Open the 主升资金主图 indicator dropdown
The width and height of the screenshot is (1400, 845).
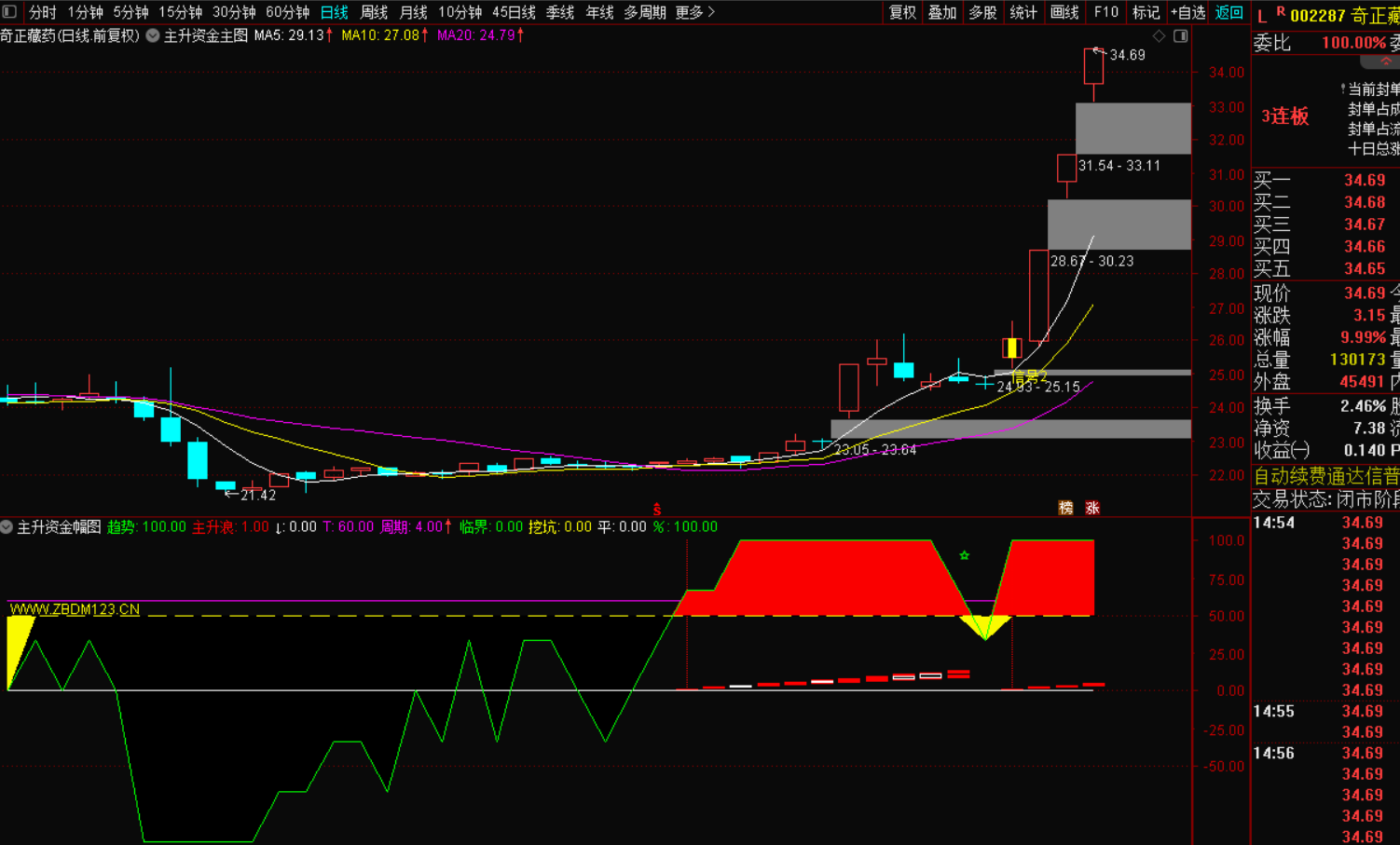click(153, 35)
